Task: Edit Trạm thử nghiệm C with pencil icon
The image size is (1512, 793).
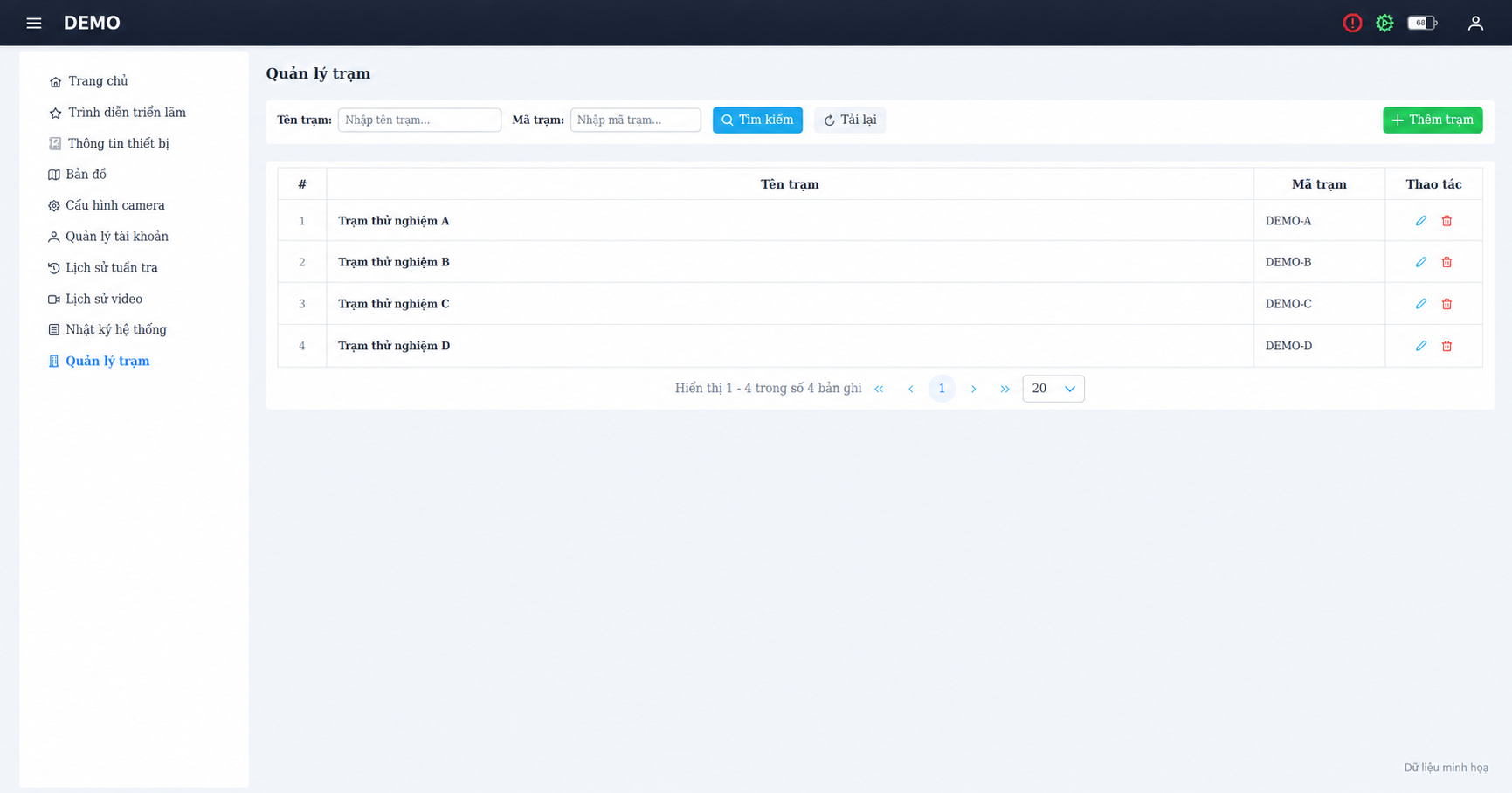Action: (1421, 304)
